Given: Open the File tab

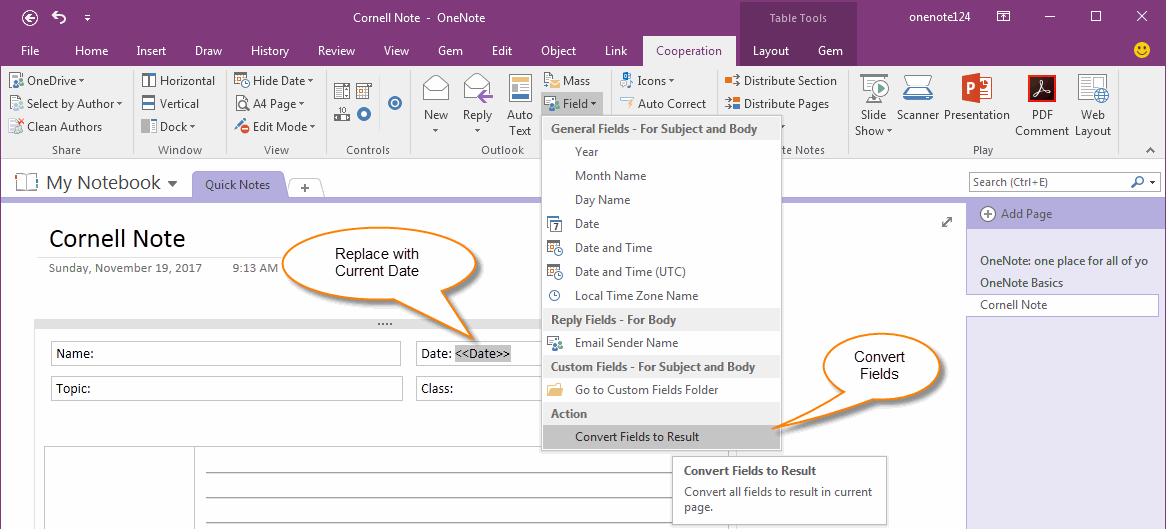Looking at the screenshot, I should (30, 51).
